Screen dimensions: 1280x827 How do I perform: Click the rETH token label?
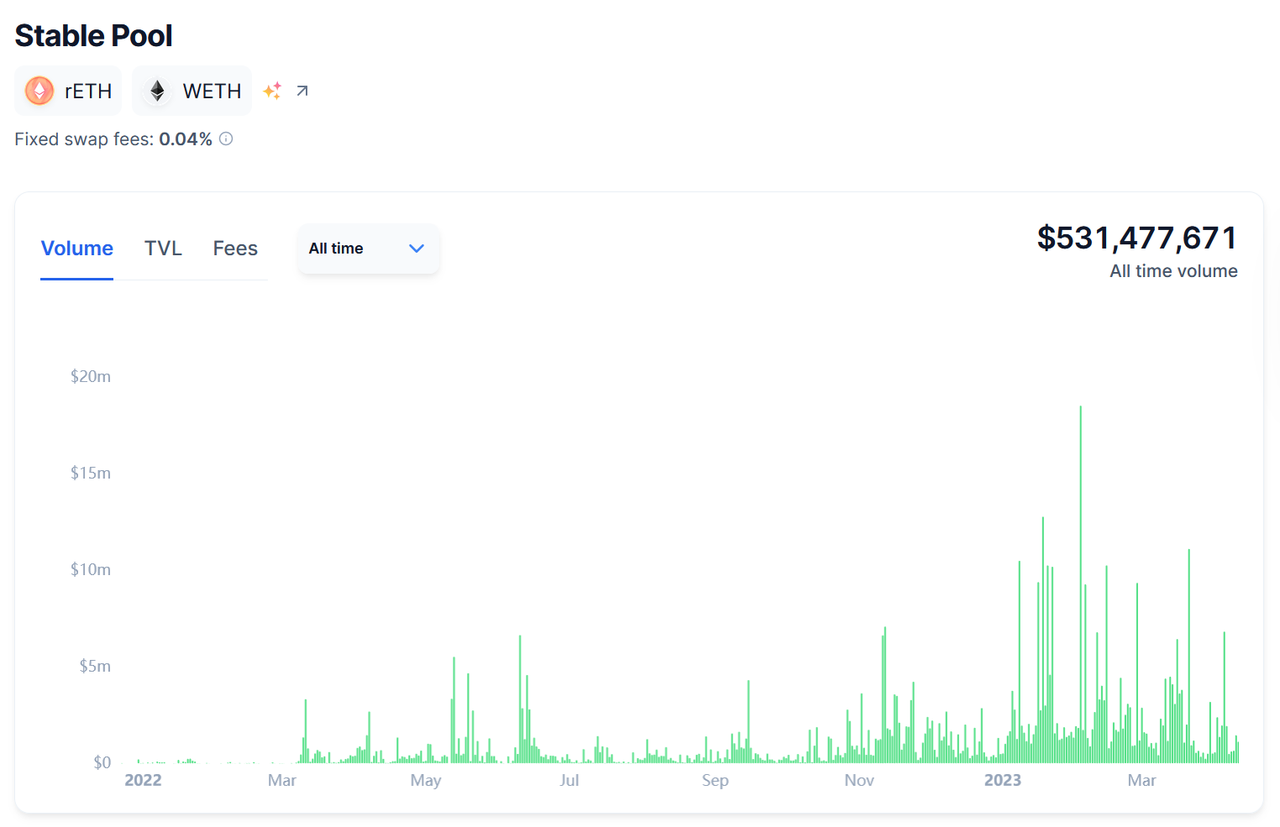(88, 91)
